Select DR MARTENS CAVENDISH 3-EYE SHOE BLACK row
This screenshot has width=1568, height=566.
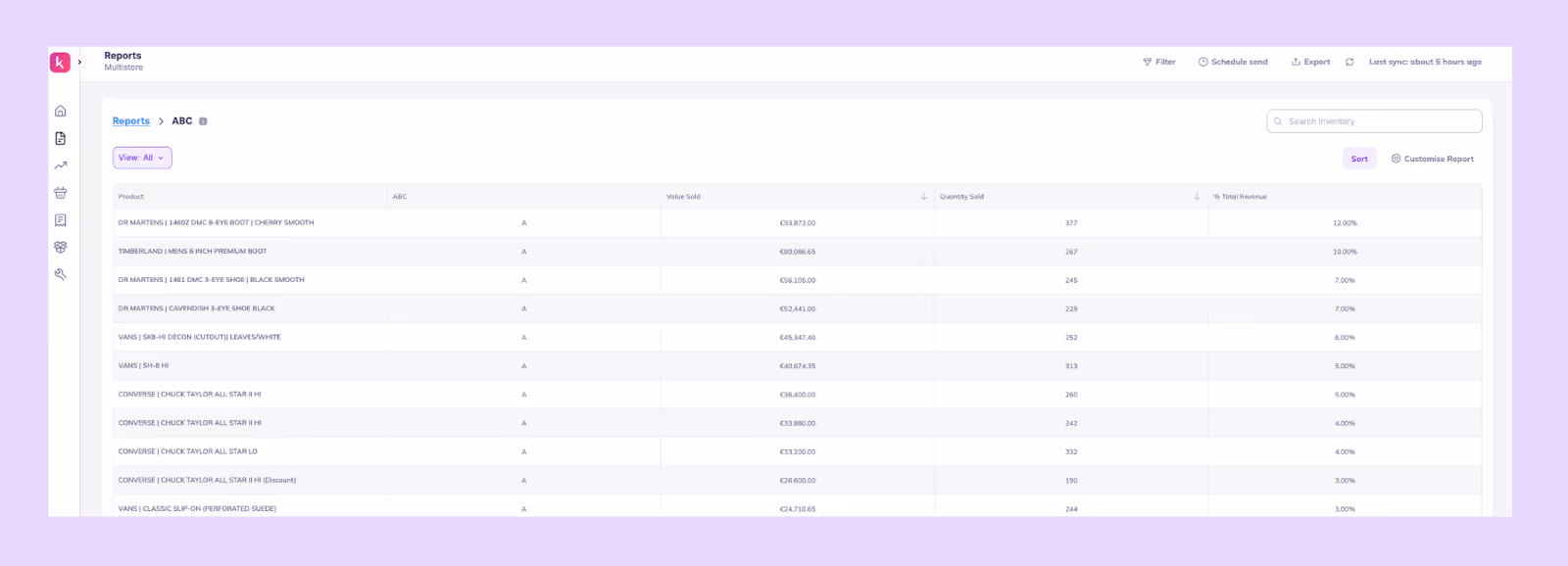click(x=797, y=308)
